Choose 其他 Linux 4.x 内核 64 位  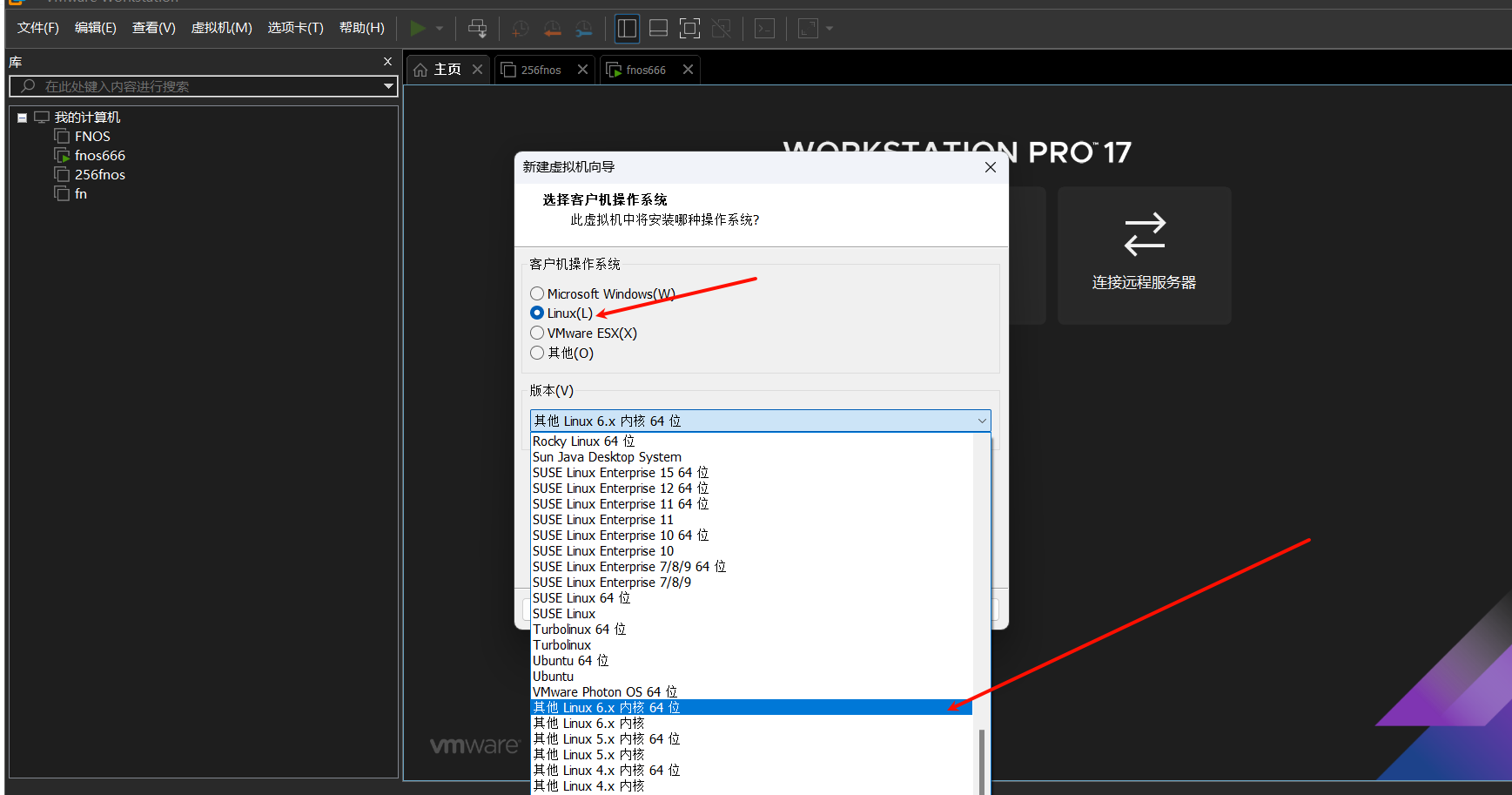(751, 771)
